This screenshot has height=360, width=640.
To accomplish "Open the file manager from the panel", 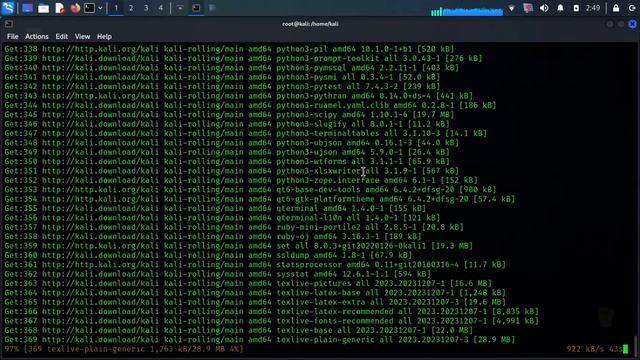I will point(43,8).
